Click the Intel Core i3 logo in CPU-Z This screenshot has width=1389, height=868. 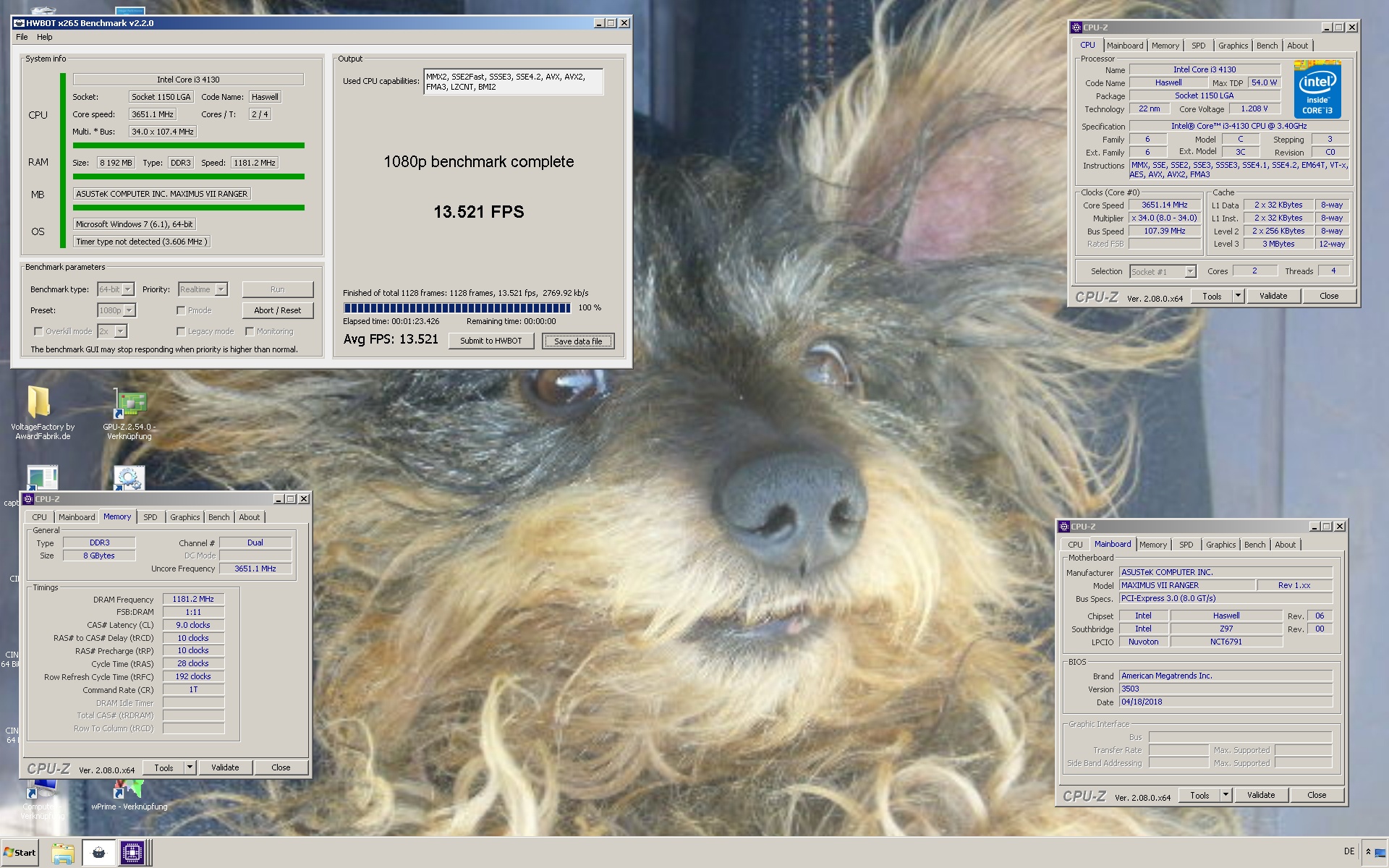click(x=1317, y=90)
